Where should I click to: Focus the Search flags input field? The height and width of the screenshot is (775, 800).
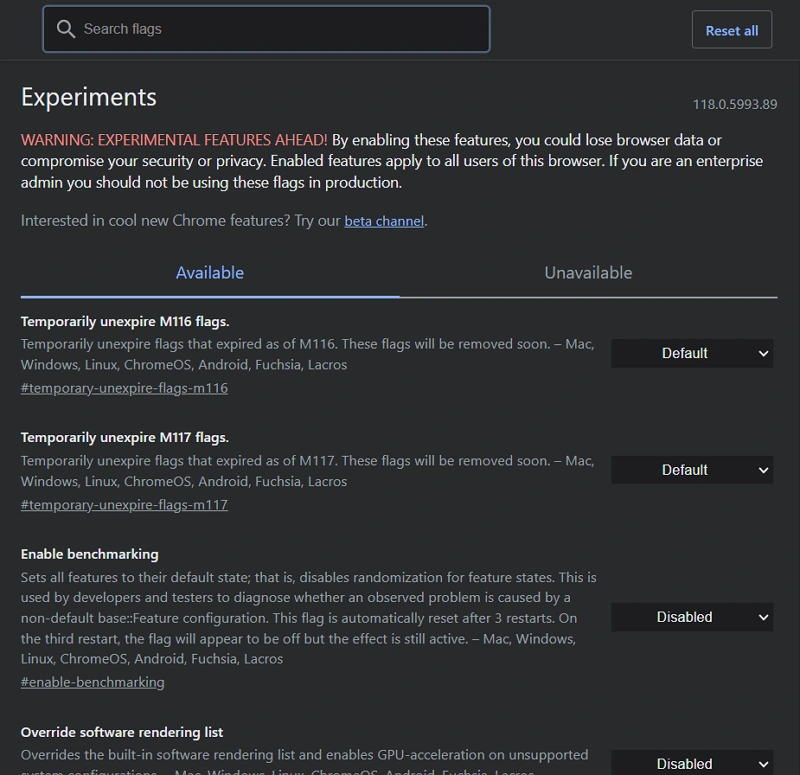click(266, 29)
